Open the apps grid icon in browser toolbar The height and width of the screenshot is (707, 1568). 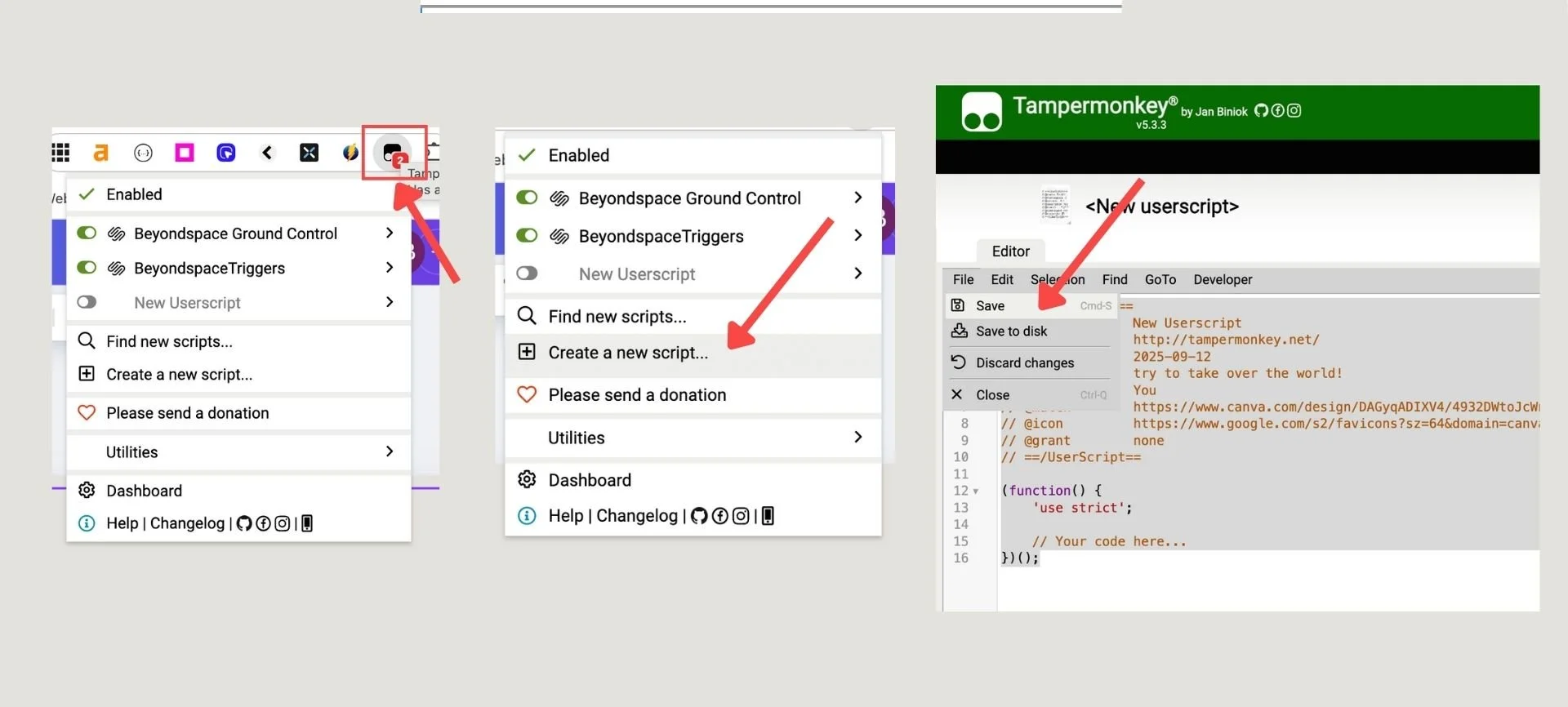click(x=60, y=153)
